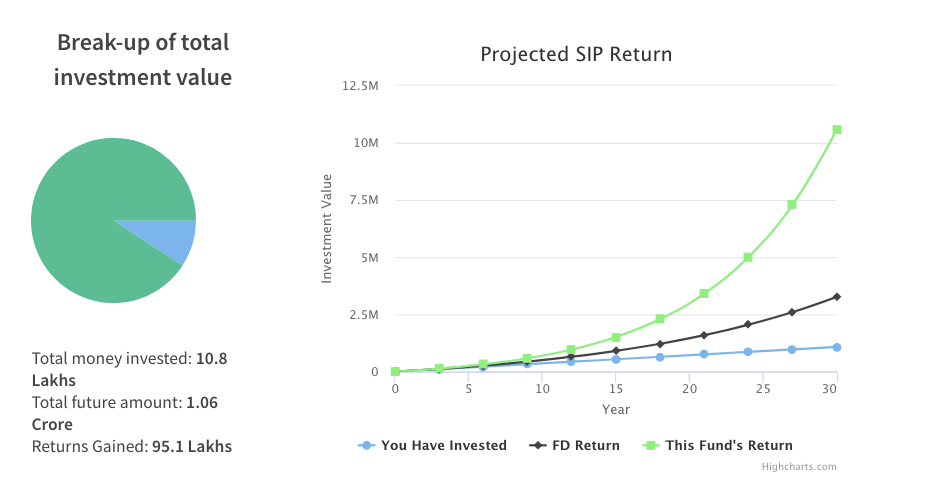Toggle "This Fund's Return" legend series

click(716, 445)
